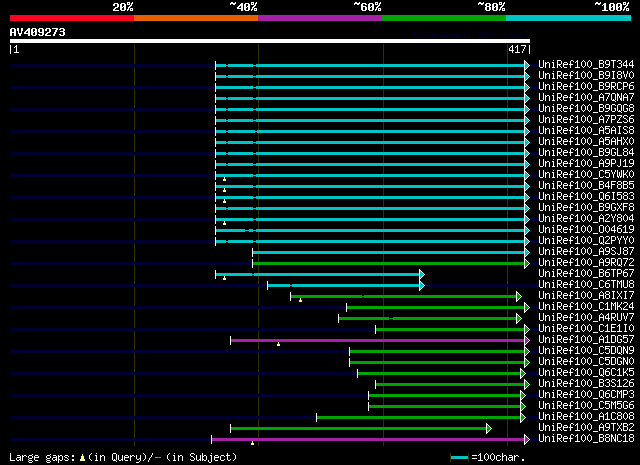Viewport: 640px width, 465px height.
Task: Select the UniRef100_A5AIS8 label
Action: [x=586, y=131]
